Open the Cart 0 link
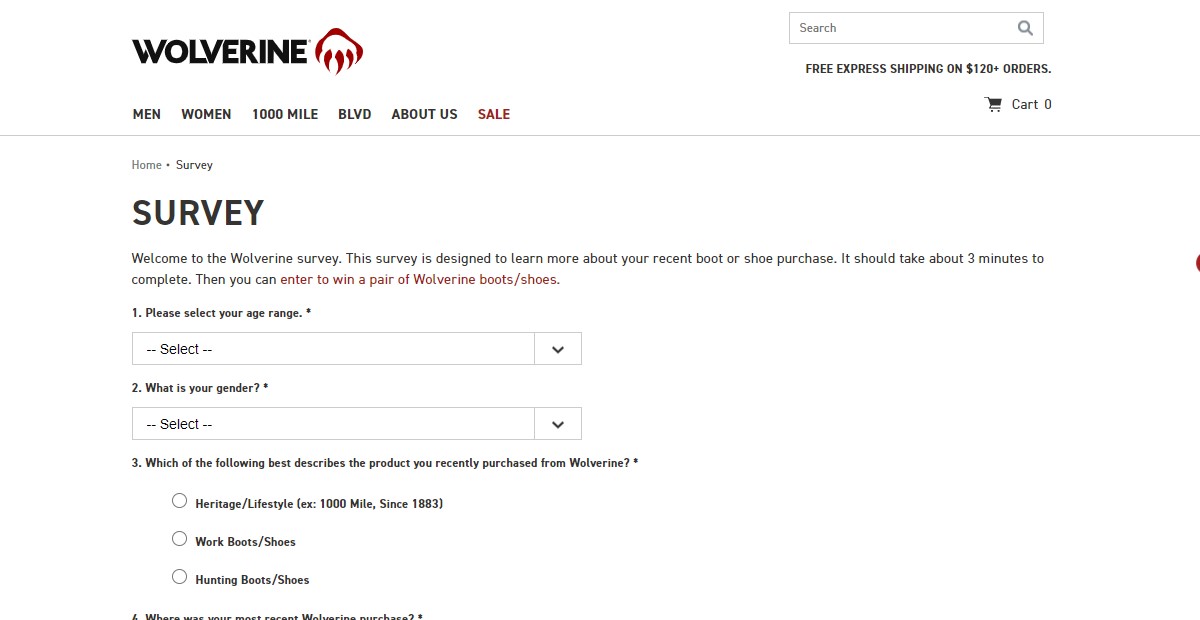Viewport: 1200px width, 620px height. pyautogui.click(x=1018, y=104)
